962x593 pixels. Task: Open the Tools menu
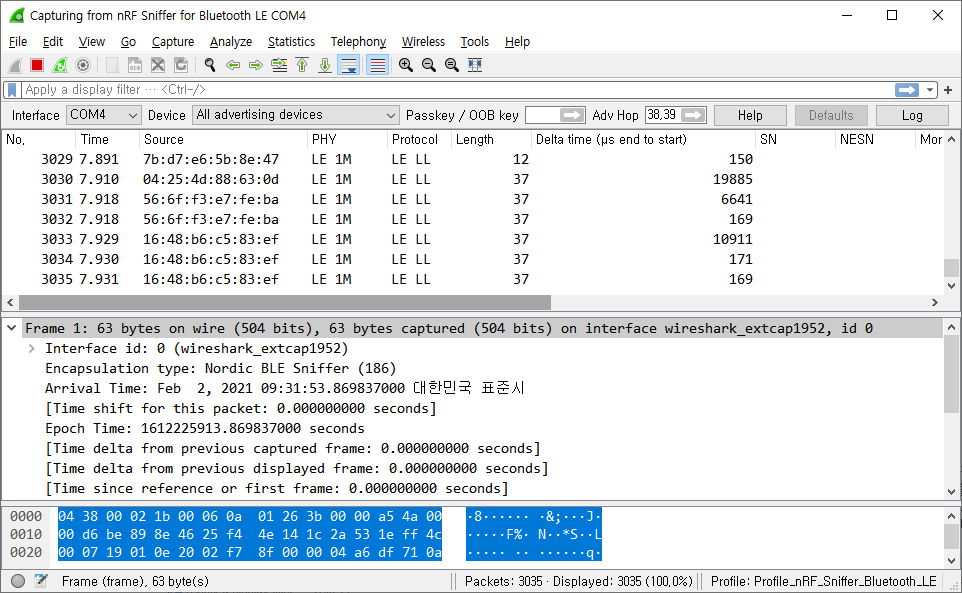(475, 42)
